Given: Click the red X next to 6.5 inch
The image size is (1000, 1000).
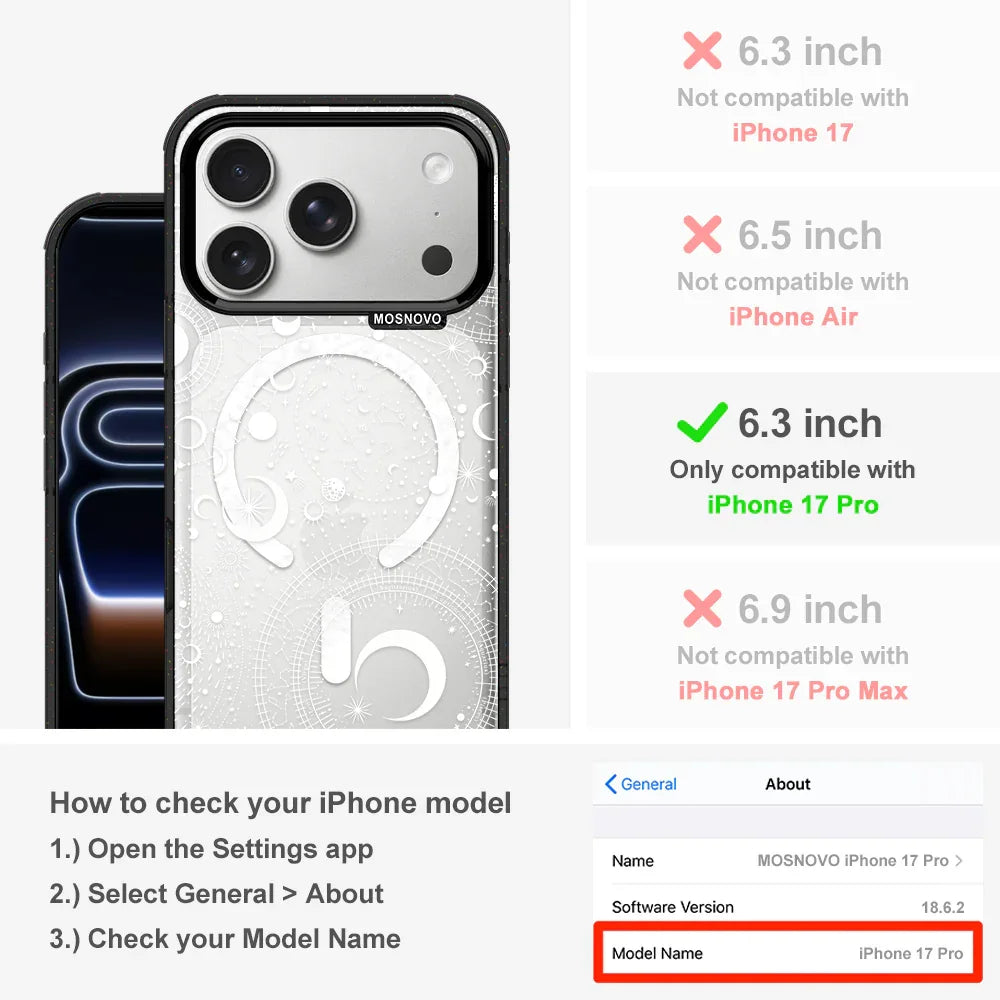Looking at the screenshot, I should coord(702,234).
